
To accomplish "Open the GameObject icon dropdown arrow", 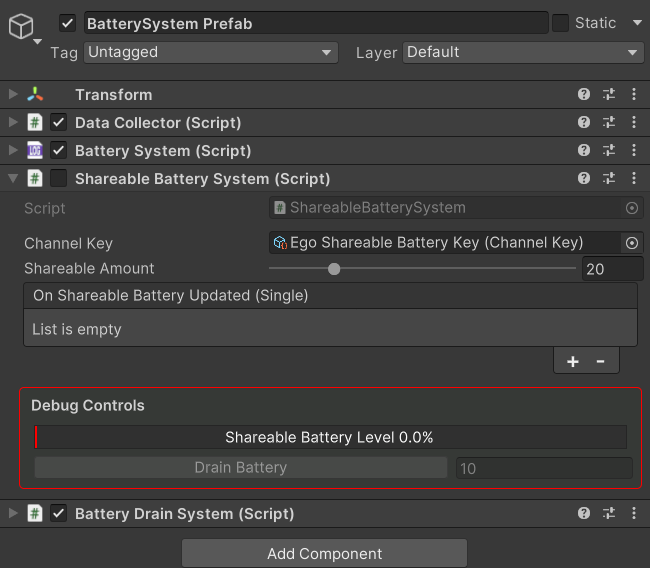I will (37, 41).
